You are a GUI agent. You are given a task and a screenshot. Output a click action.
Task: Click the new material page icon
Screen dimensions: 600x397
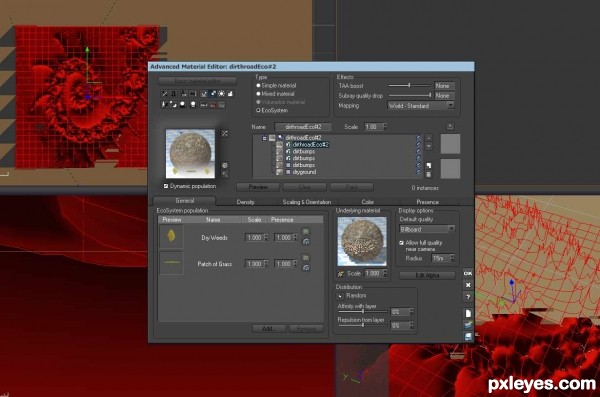pos(468,313)
